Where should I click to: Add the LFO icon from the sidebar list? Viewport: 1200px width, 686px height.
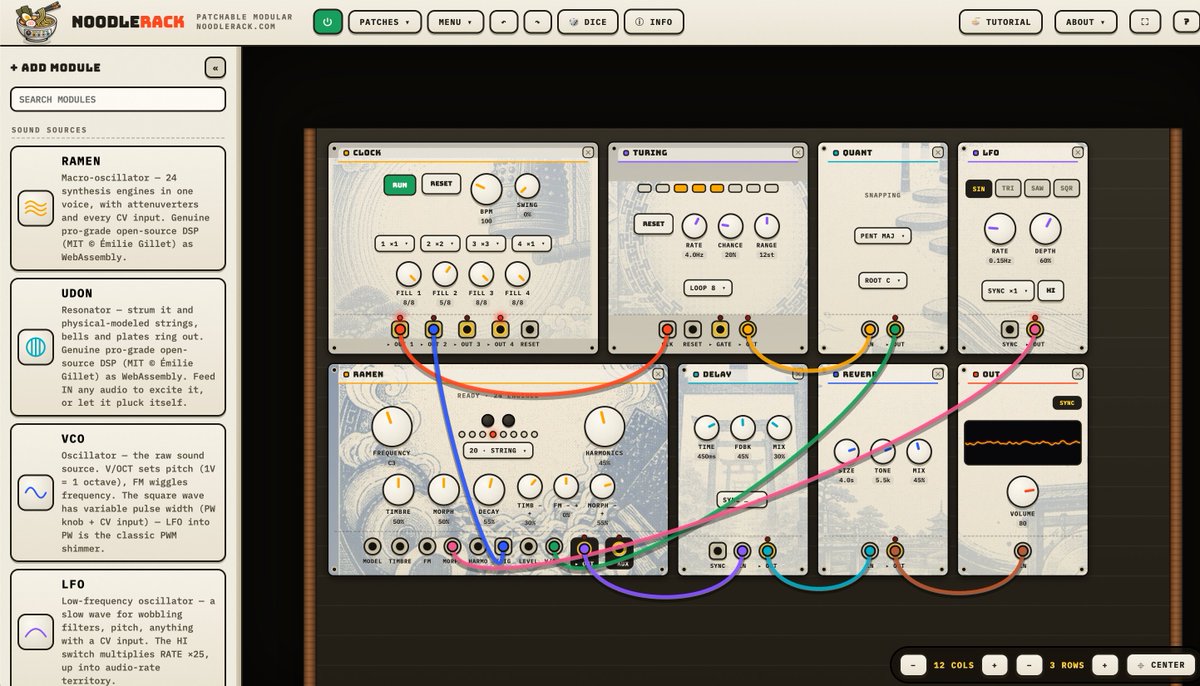point(35,630)
